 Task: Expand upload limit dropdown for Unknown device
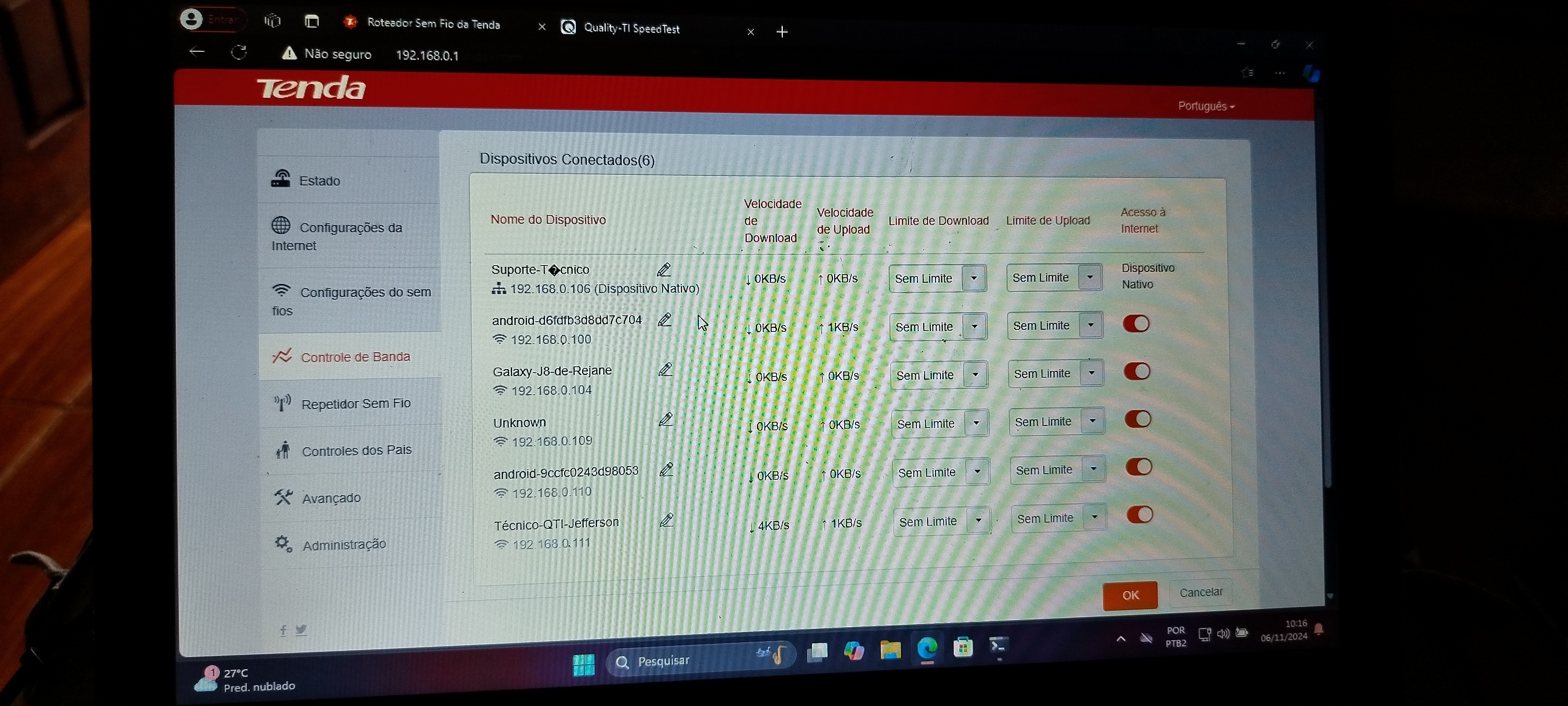1092,421
